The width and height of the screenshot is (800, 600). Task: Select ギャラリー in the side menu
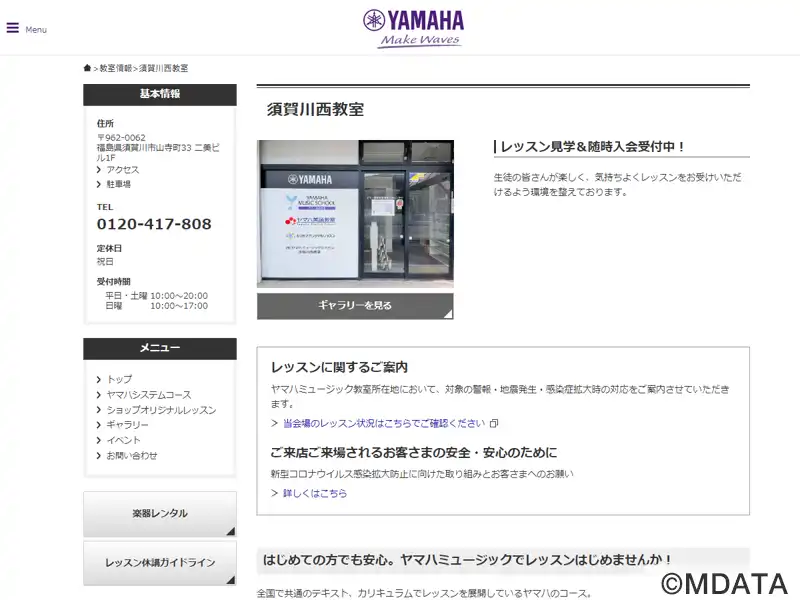(x=127, y=425)
